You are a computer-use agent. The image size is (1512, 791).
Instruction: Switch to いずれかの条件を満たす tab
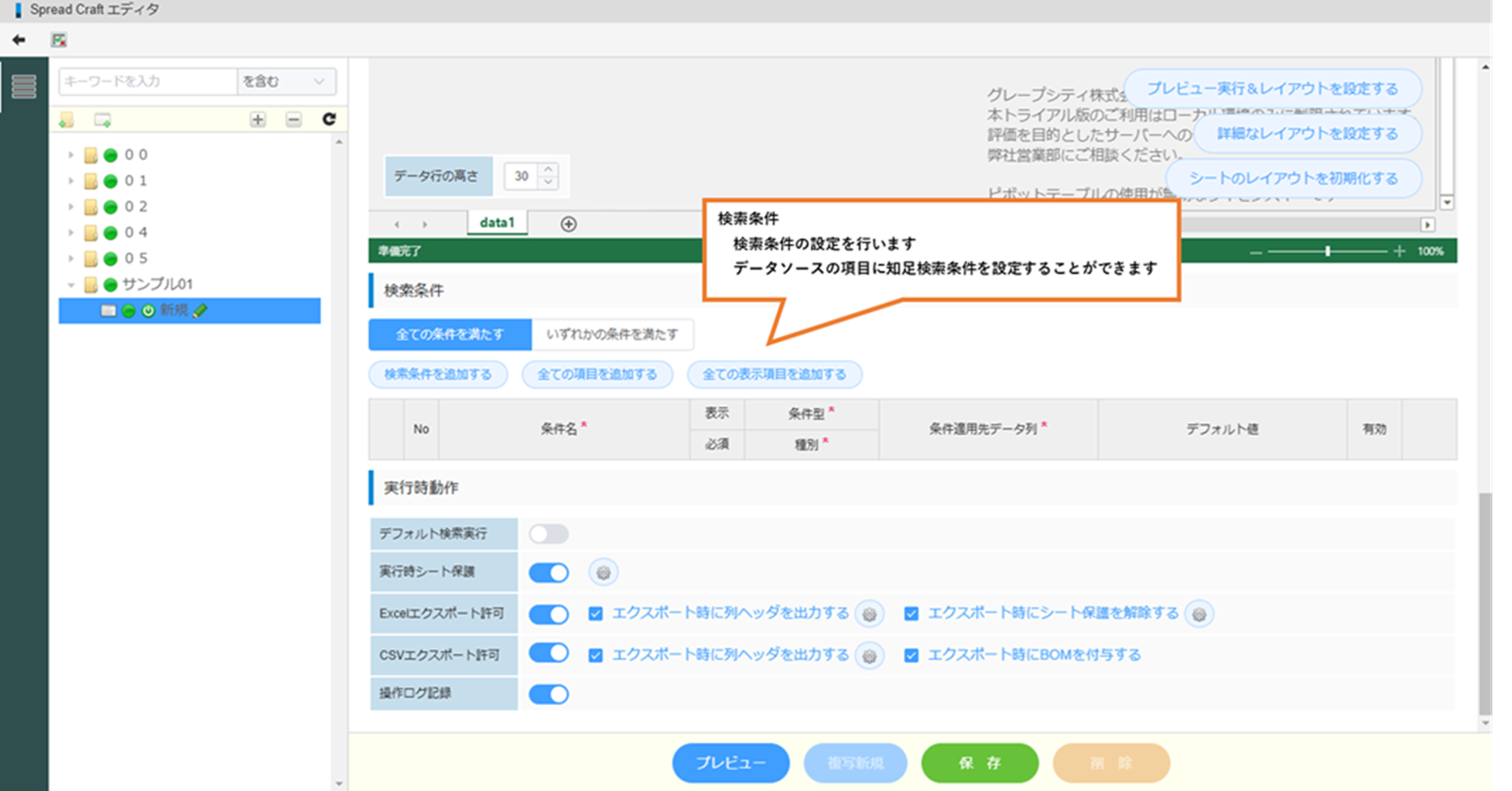point(611,334)
